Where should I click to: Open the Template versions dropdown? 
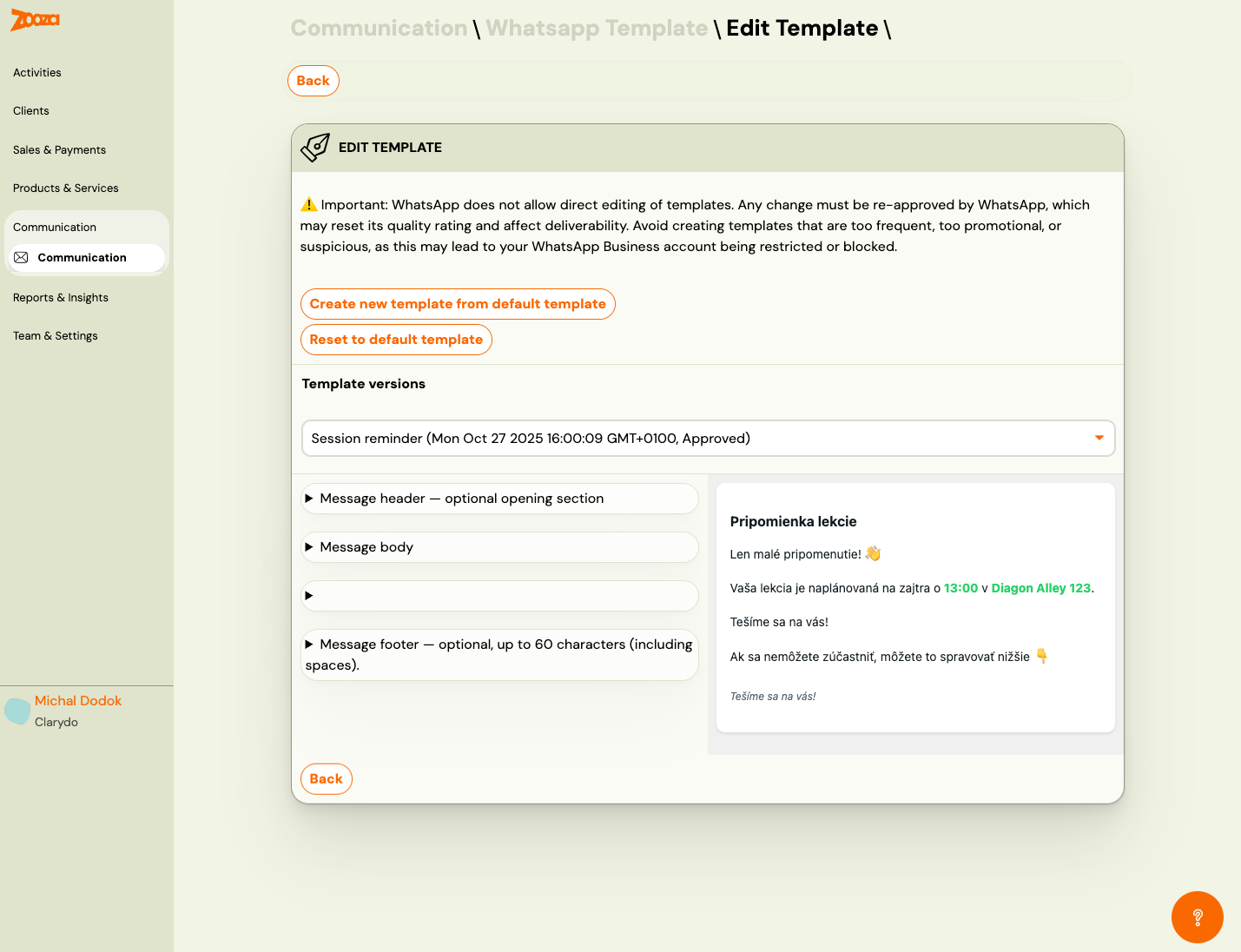pos(708,439)
